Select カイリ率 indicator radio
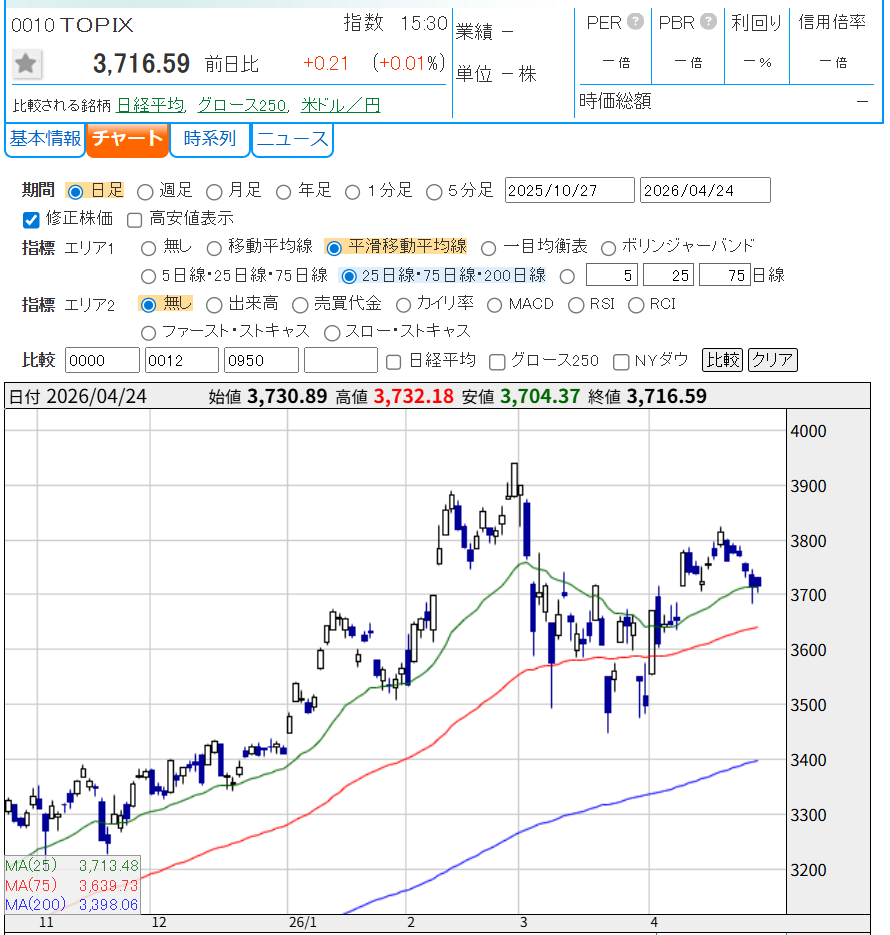 (x=404, y=305)
